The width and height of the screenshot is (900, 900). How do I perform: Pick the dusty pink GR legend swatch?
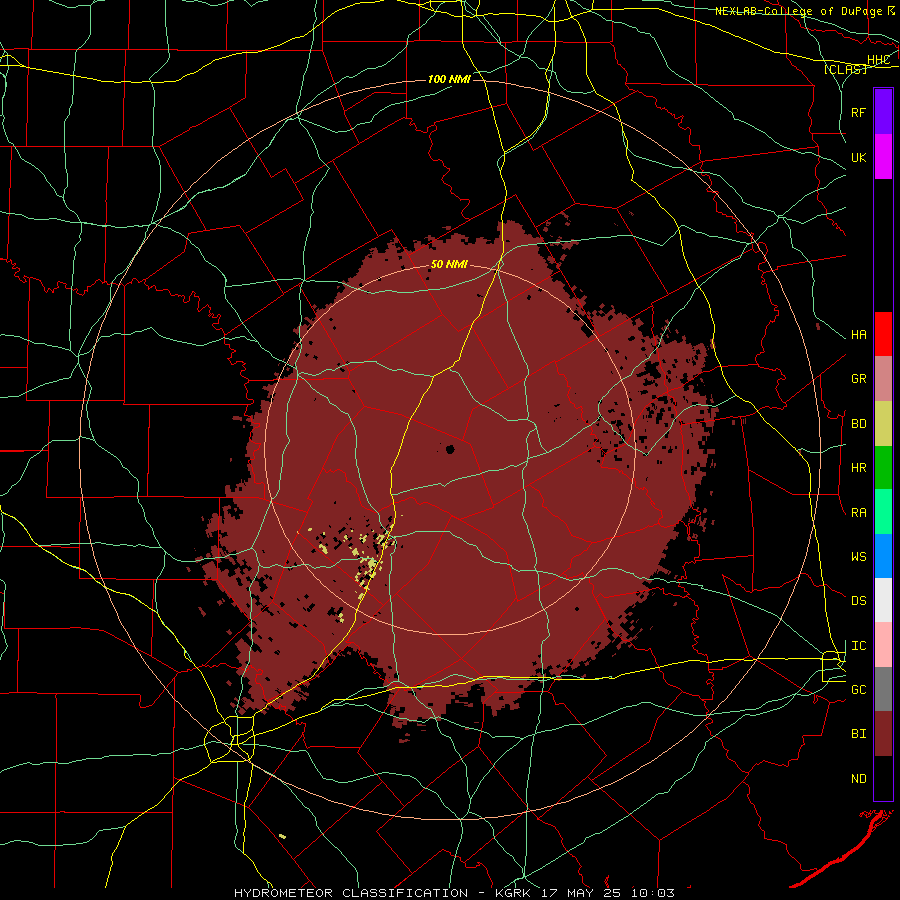click(883, 379)
